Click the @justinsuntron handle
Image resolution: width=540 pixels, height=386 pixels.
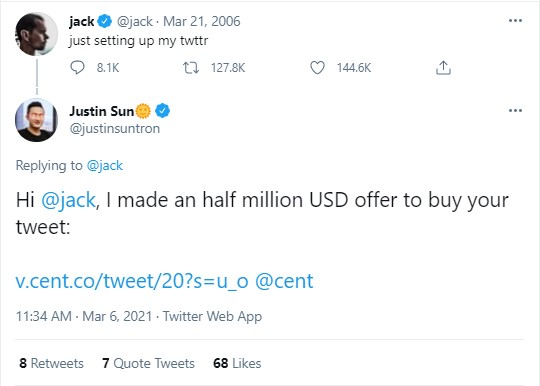115,128
